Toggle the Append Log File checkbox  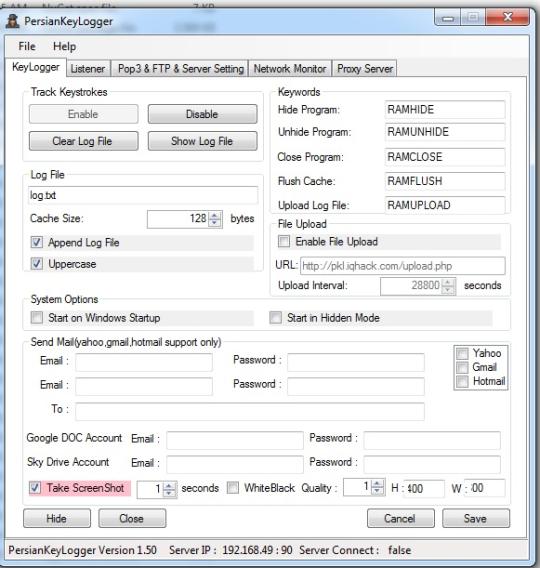point(37,242)
